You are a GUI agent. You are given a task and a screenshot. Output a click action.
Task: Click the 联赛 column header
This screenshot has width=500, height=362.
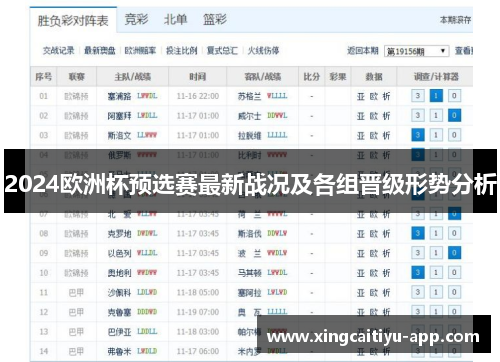(77, 77)
